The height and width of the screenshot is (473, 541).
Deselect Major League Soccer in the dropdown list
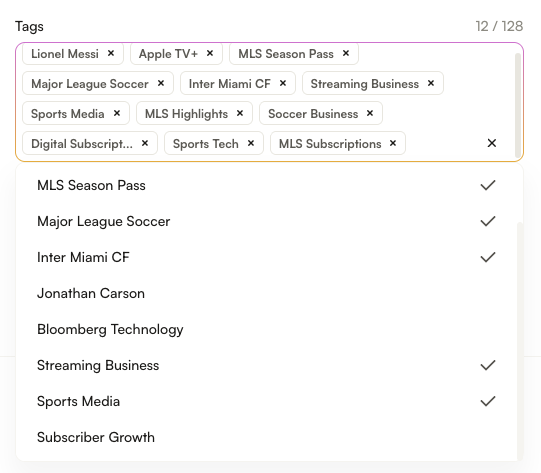[x=266, y=221]
